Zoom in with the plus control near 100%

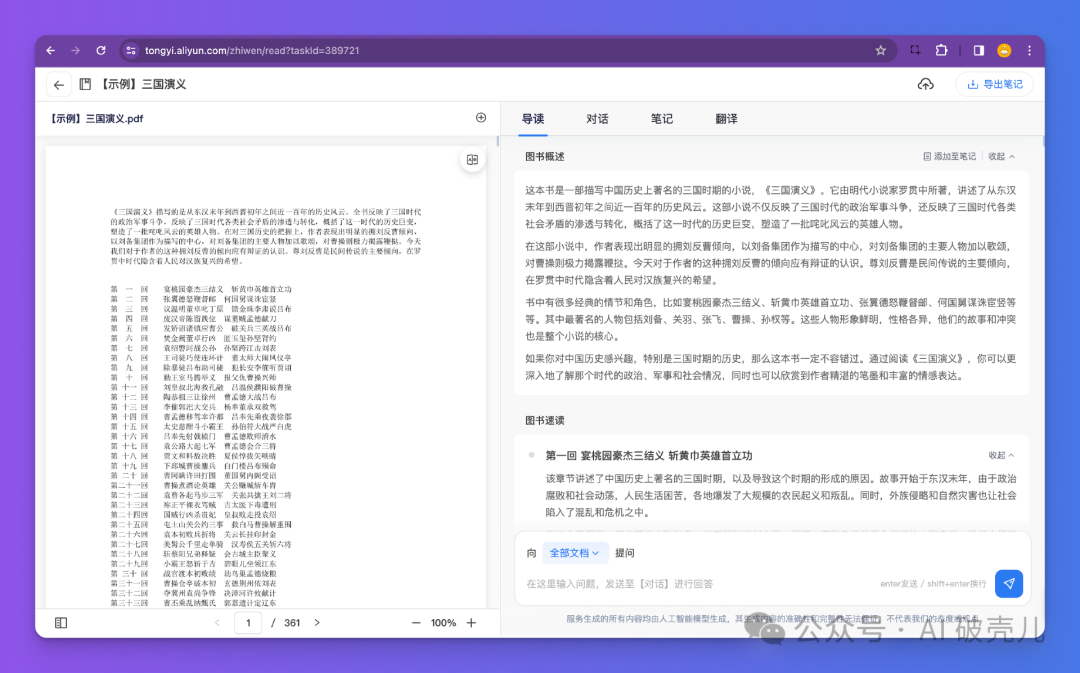[x=470, y=622]
